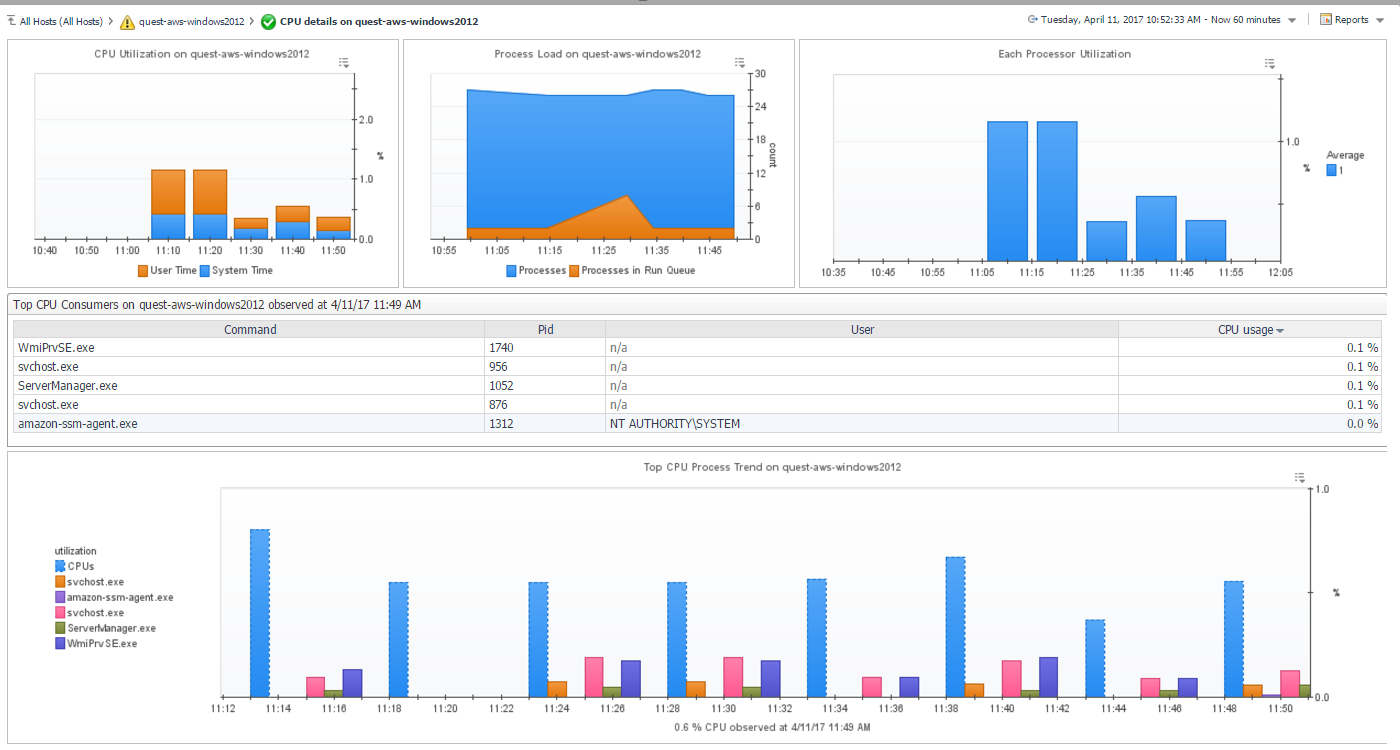Toggle Processes in Run Queue legend entry
This screenshot has width=1400, height=750.
(x=631, y=270)
